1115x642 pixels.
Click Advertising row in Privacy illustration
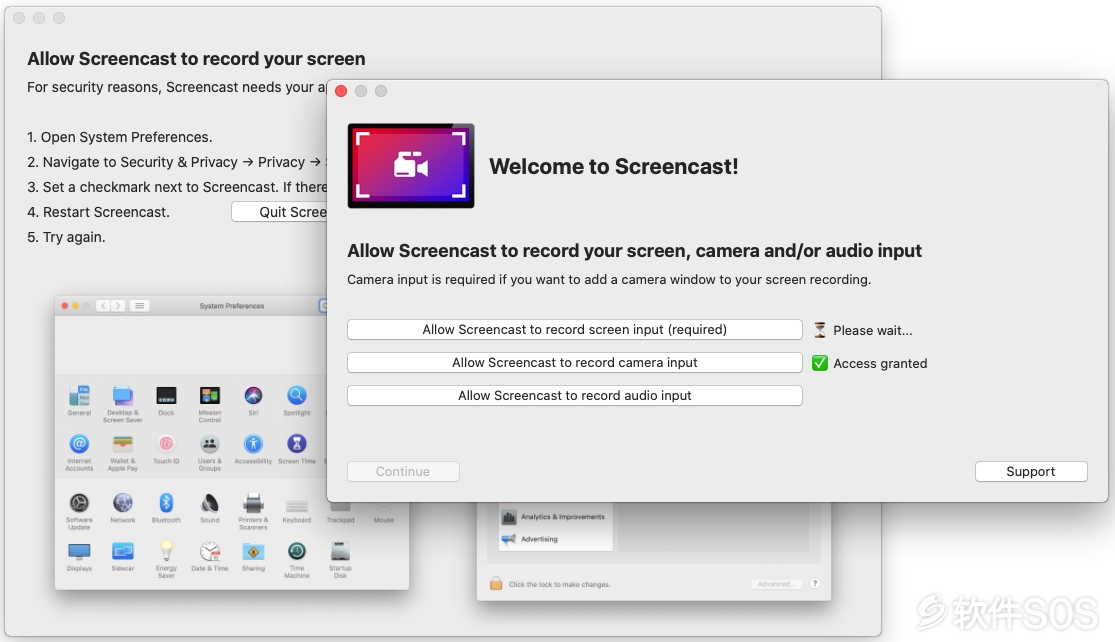[555, 539]
